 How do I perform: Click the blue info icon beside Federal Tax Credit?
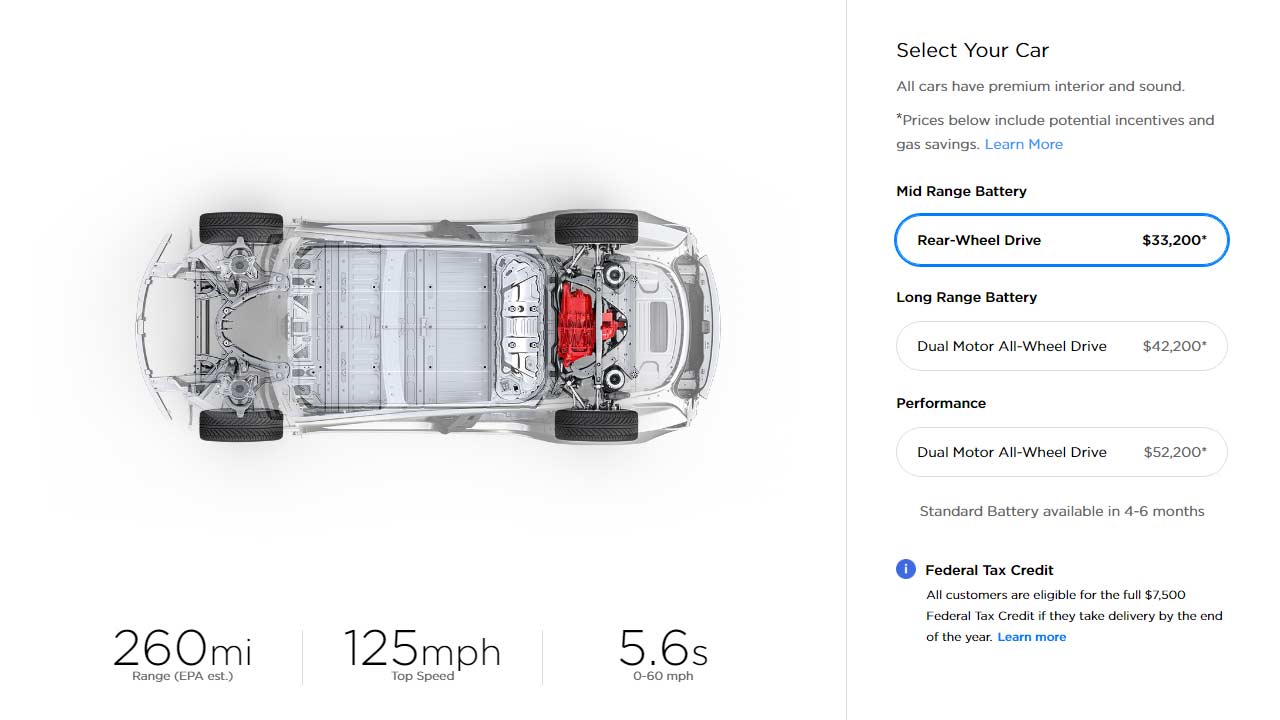click(x=905, y=570)
